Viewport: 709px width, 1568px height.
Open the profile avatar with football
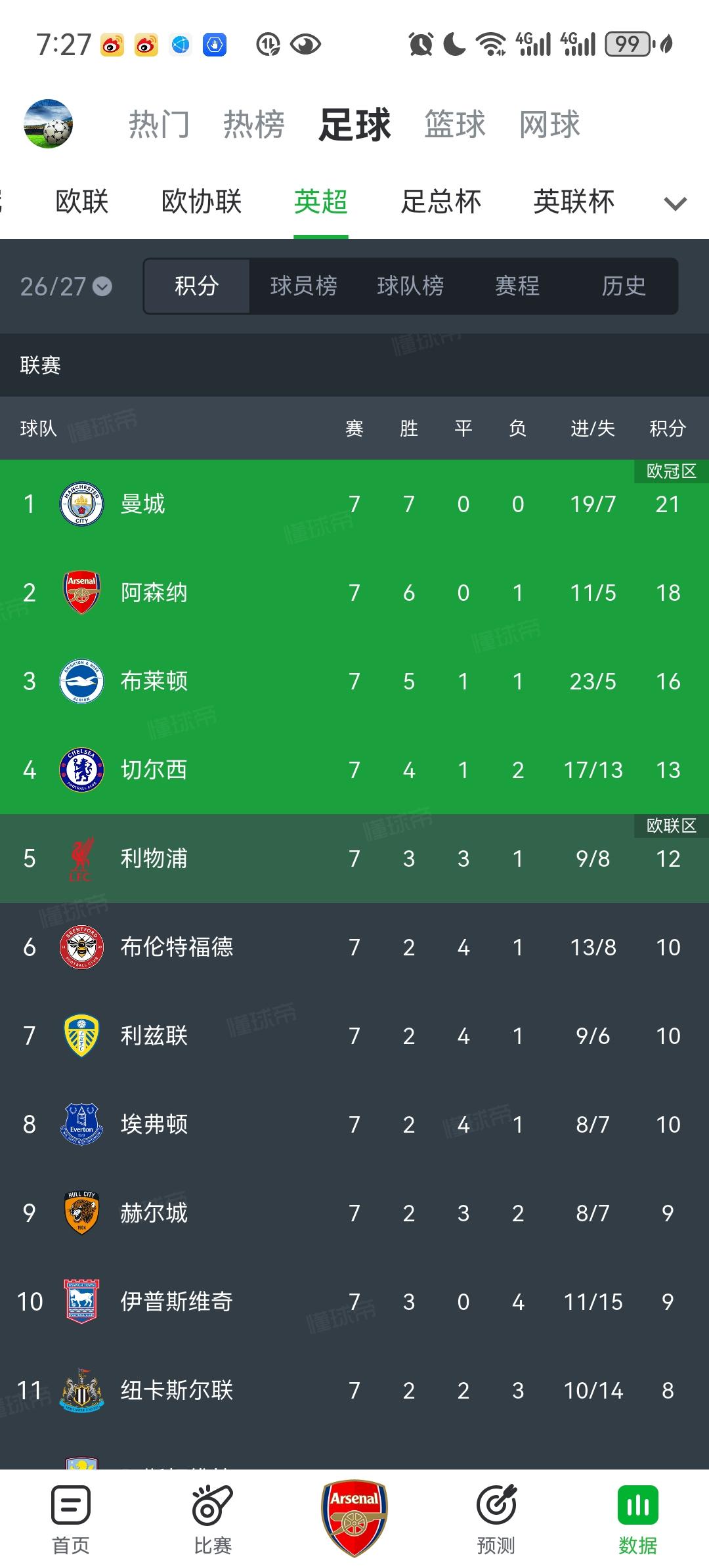48,123
